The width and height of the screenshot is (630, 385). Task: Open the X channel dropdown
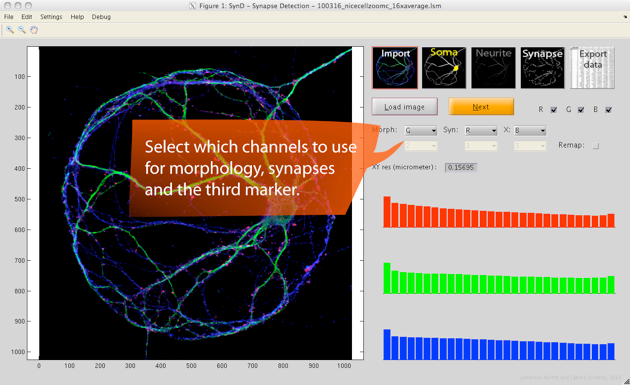(x=530, y=131)
